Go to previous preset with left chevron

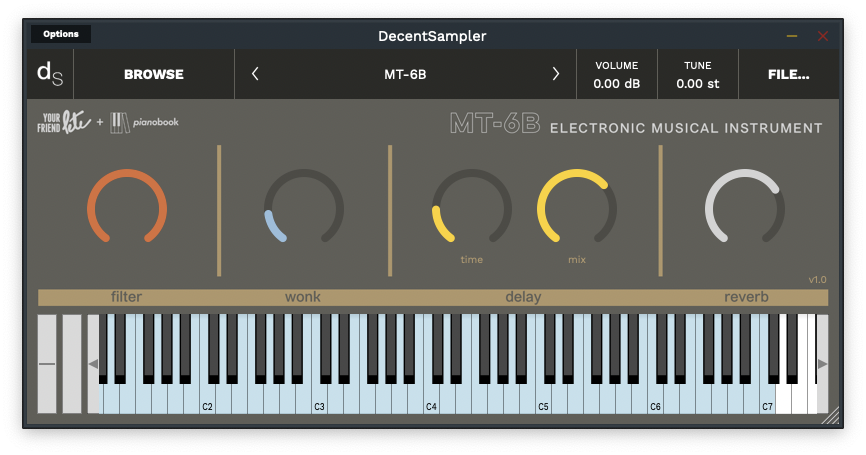pos(255,74)
